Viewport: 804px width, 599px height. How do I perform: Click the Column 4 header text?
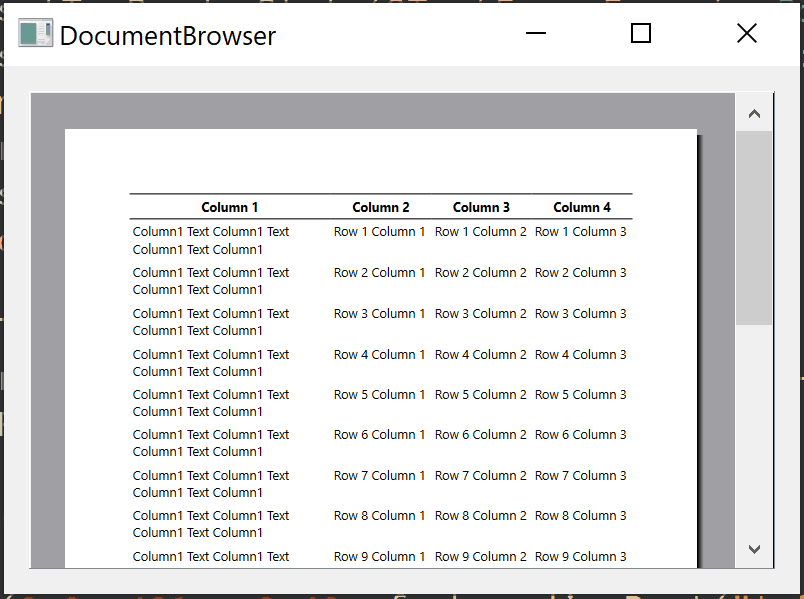[582, 207]
